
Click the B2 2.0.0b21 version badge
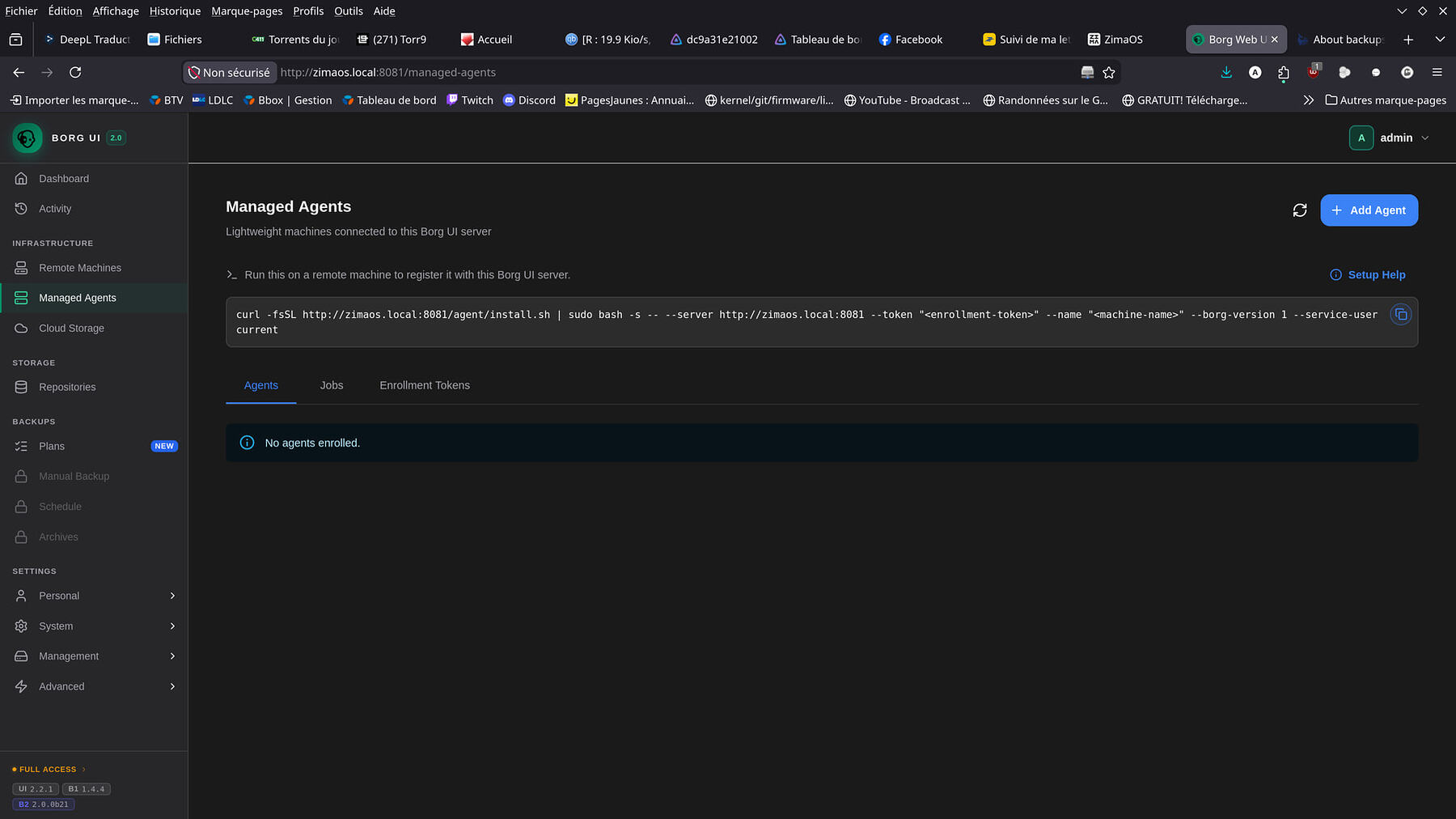click(x=44, y=804)
